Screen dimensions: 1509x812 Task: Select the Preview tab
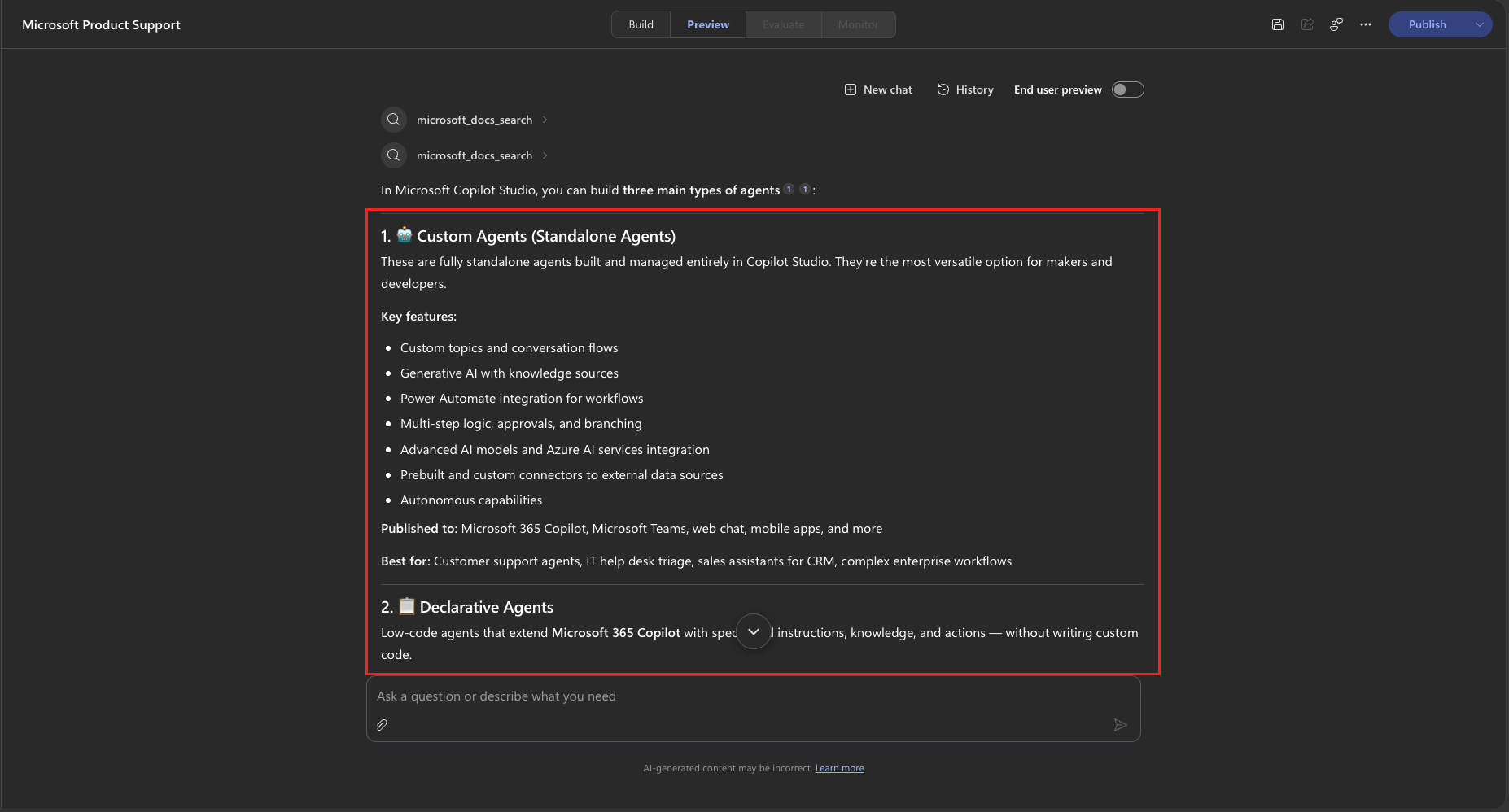708,24
